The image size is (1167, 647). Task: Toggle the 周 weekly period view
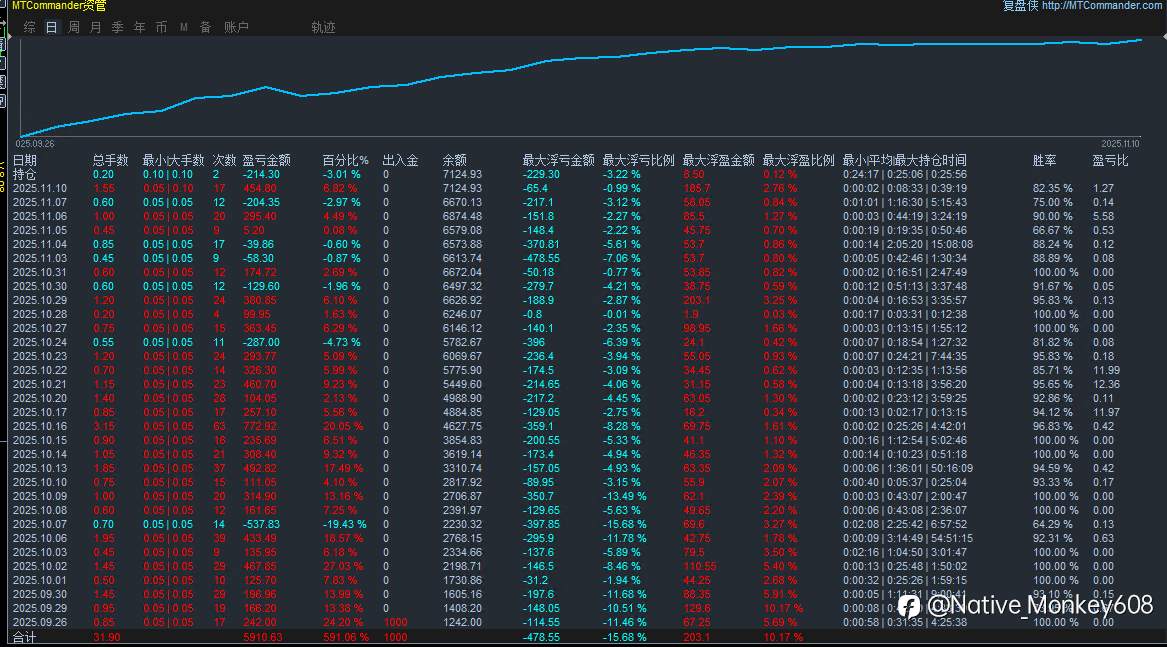pos(72,27)
